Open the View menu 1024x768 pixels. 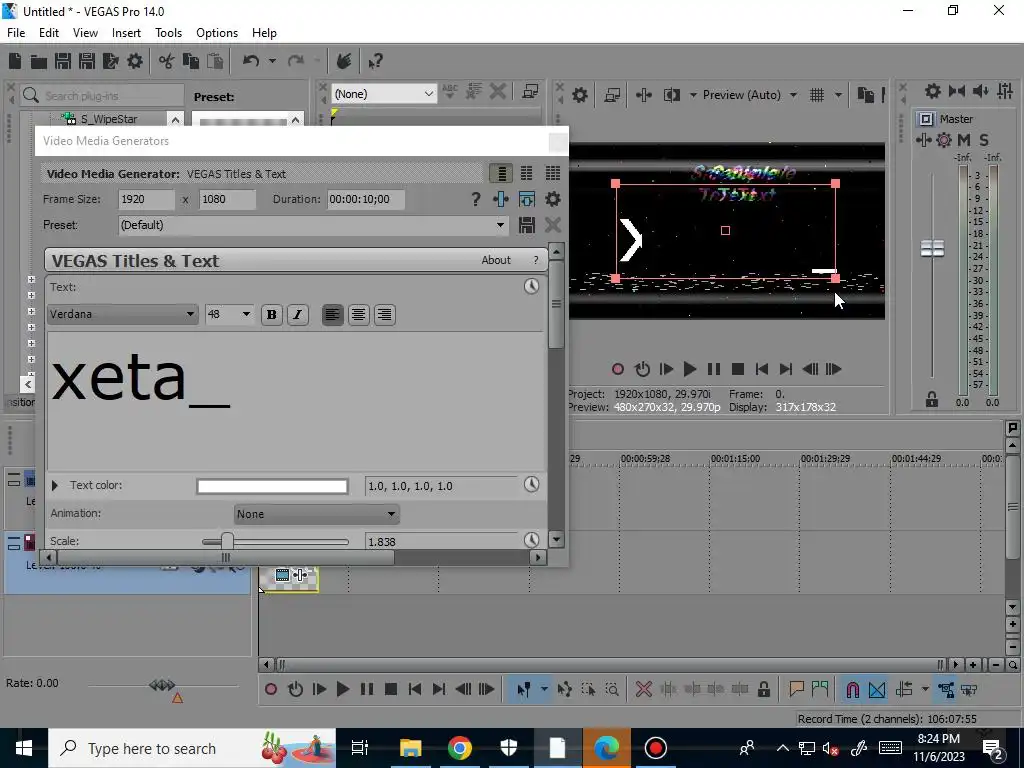point(86,33)
